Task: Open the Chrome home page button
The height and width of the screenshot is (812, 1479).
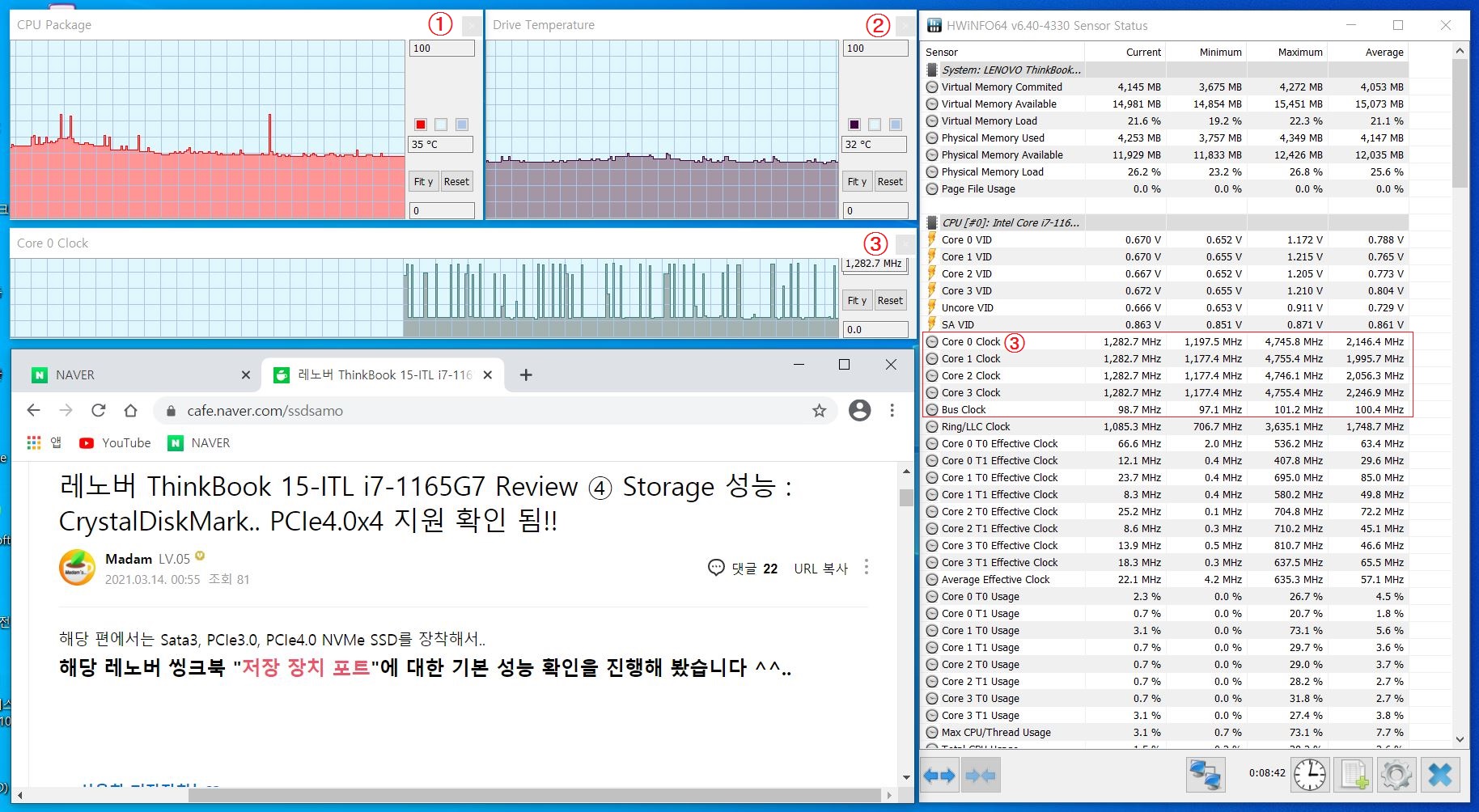Action: click(130, 410)
